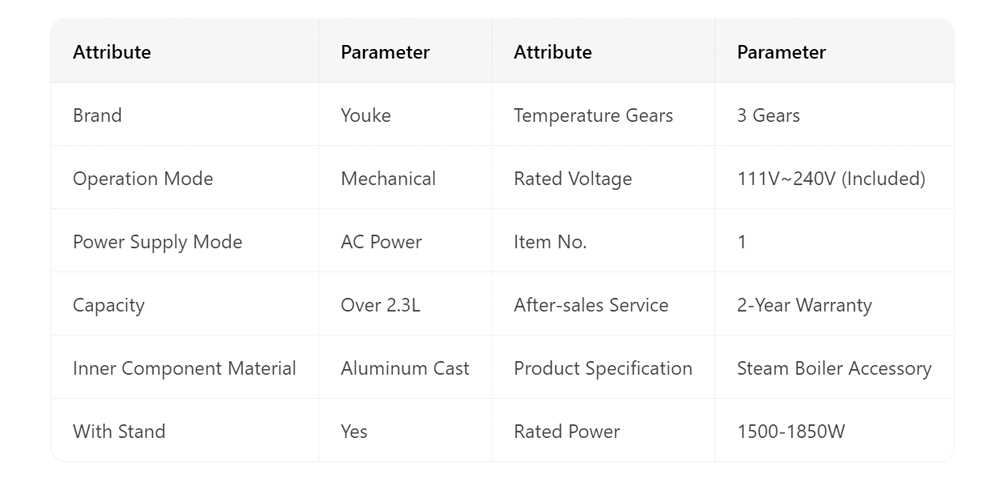
Task: Click the Operation Mode label
Action: 143,179
